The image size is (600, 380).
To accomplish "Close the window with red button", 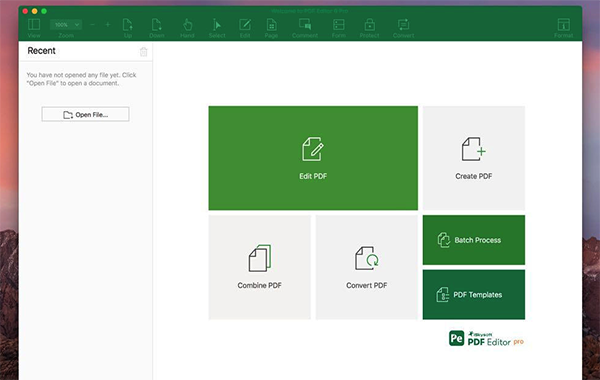I will (x=25, y=11).
